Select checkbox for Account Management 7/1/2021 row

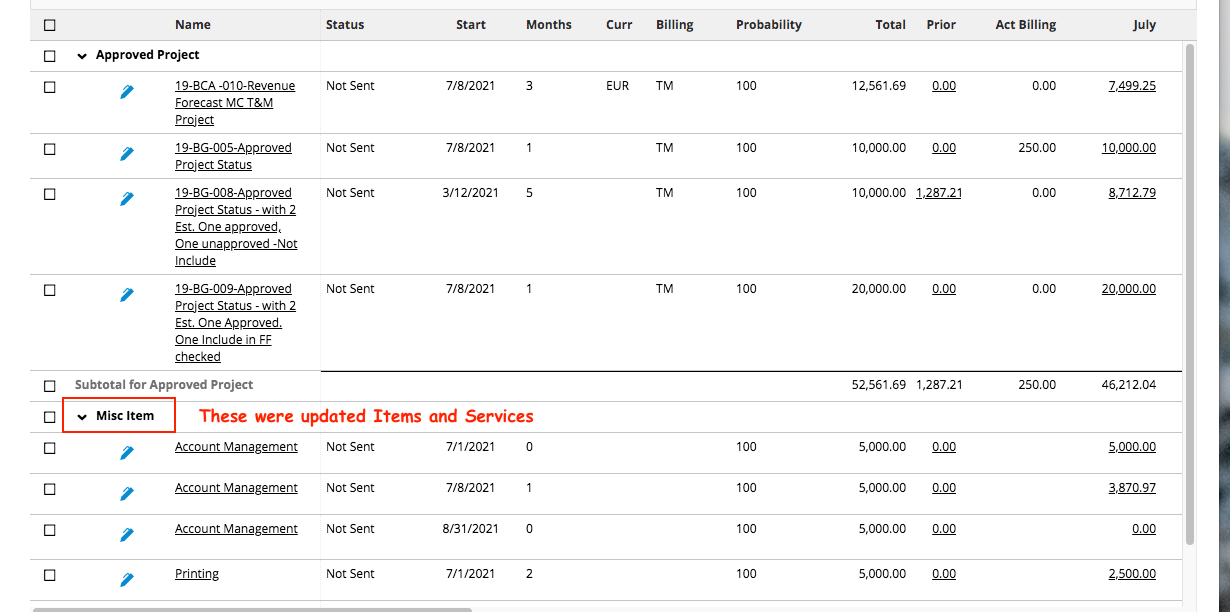coord(50,449)
